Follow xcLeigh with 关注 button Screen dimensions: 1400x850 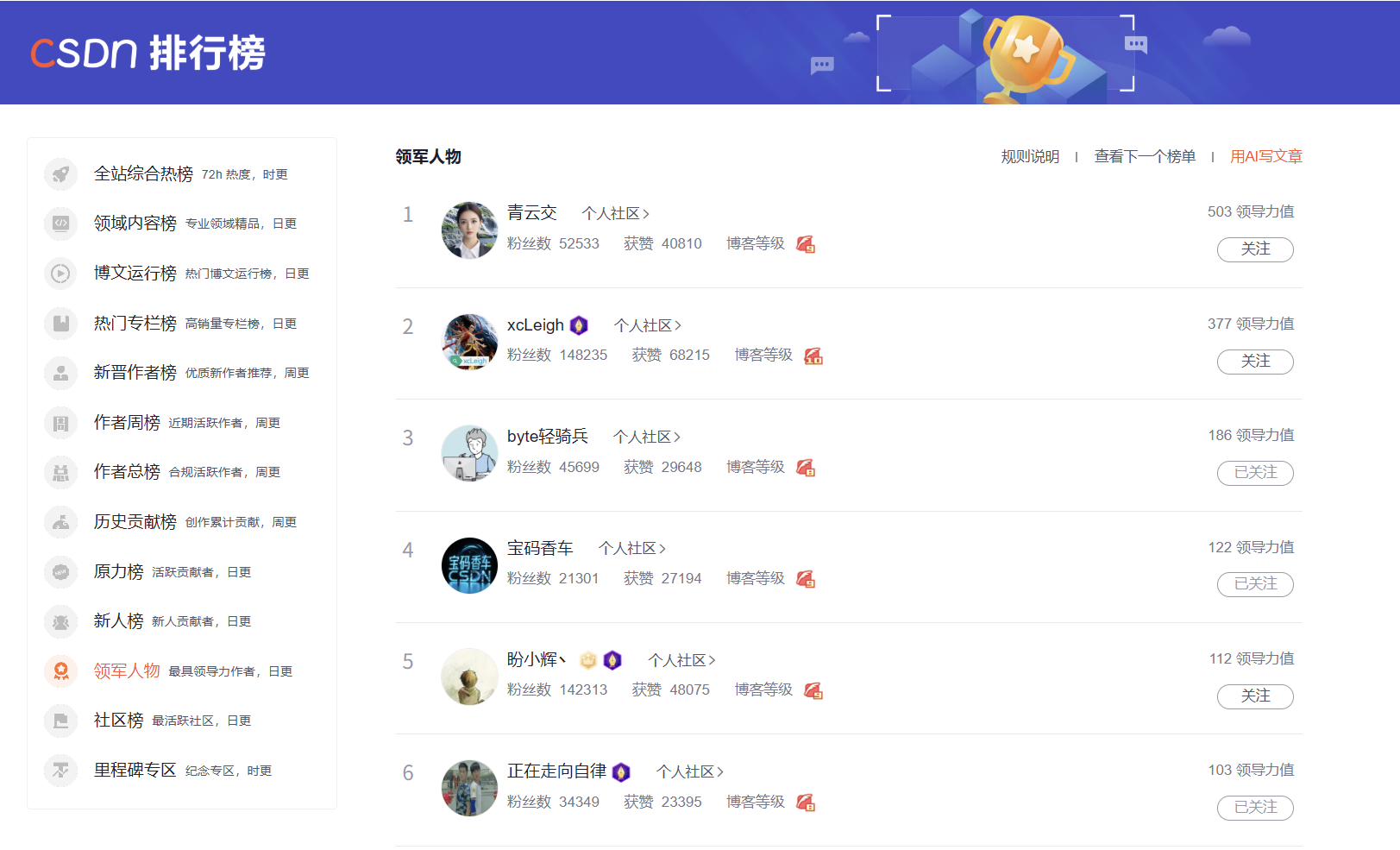(x=1255, y=362)
